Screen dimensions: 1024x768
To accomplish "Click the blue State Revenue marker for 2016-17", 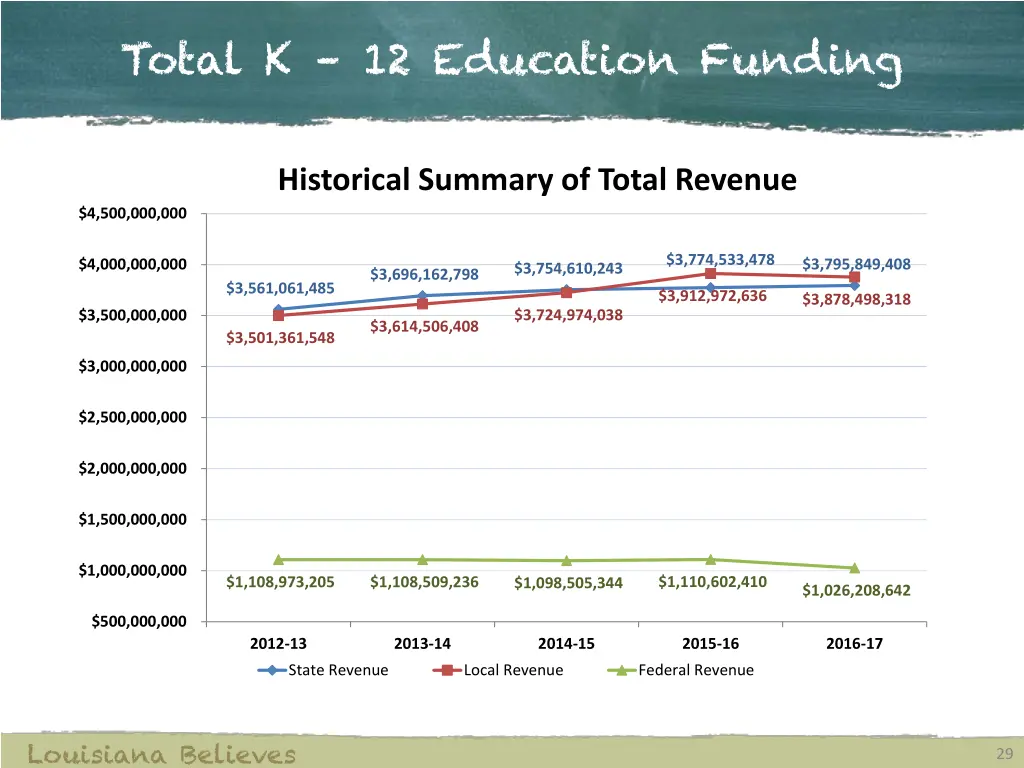I will (854, 285).
